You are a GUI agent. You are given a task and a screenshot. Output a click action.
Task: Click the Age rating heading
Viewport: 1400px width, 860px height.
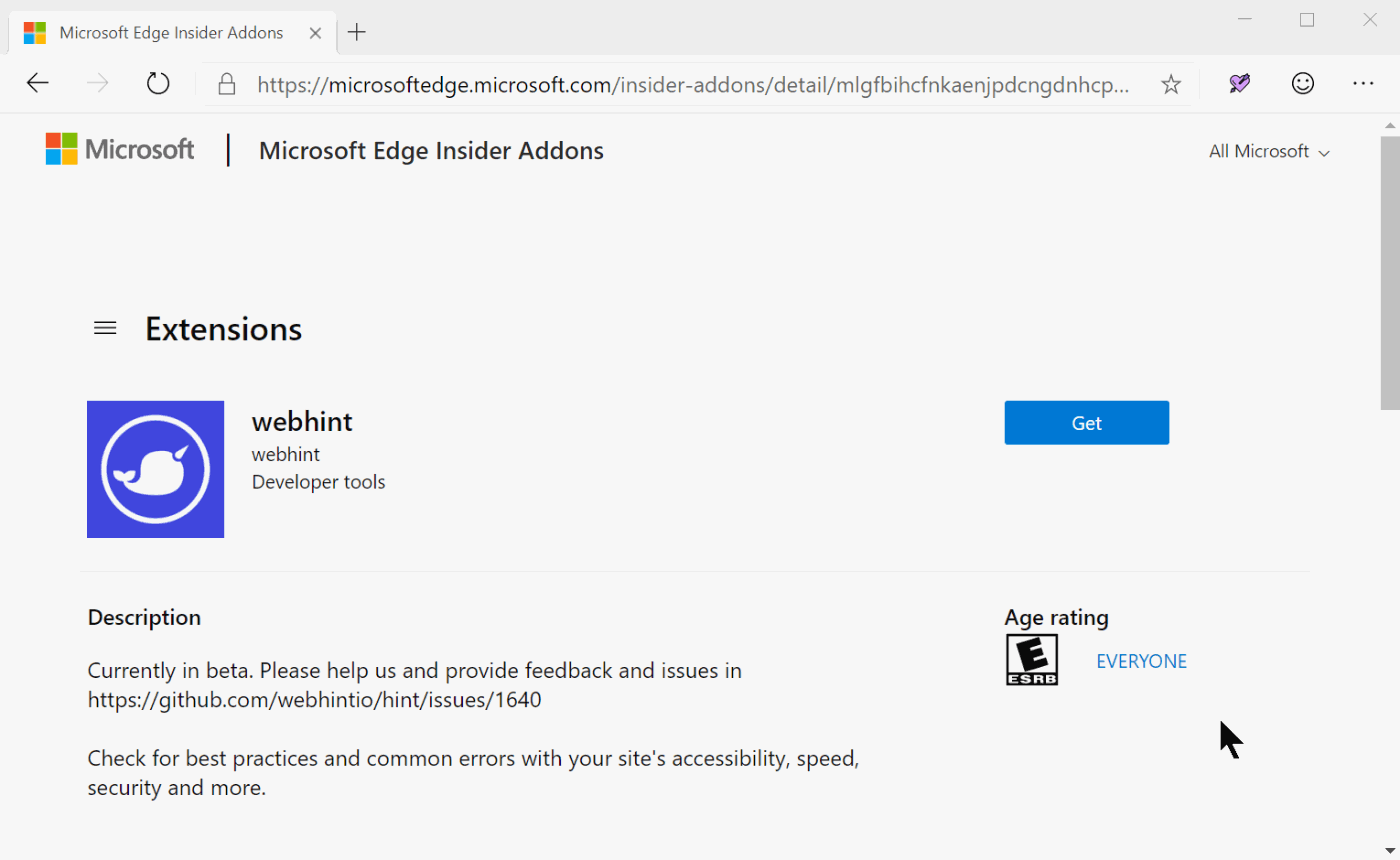[1056, 618]
